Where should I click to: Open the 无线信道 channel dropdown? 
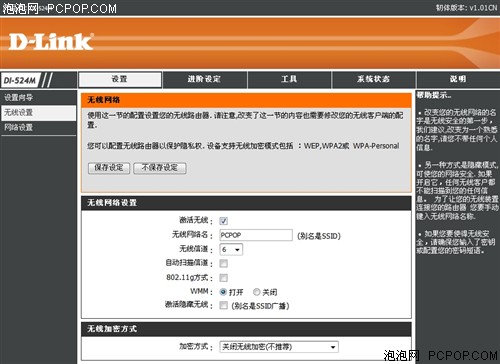pyautogui.click(x=231, y=249)
